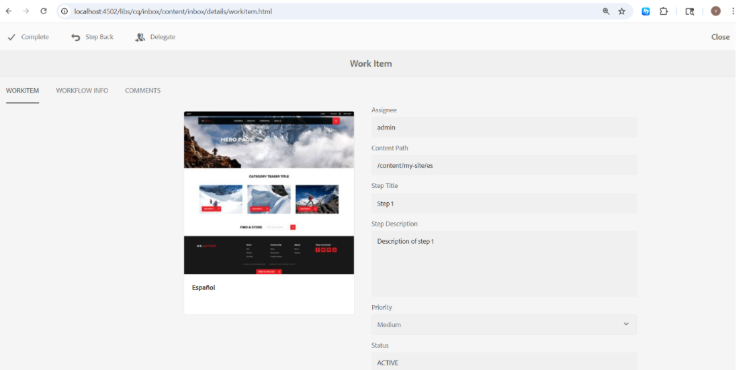Click the Priority label
This screenshot has width=736, height=370.
382,308
